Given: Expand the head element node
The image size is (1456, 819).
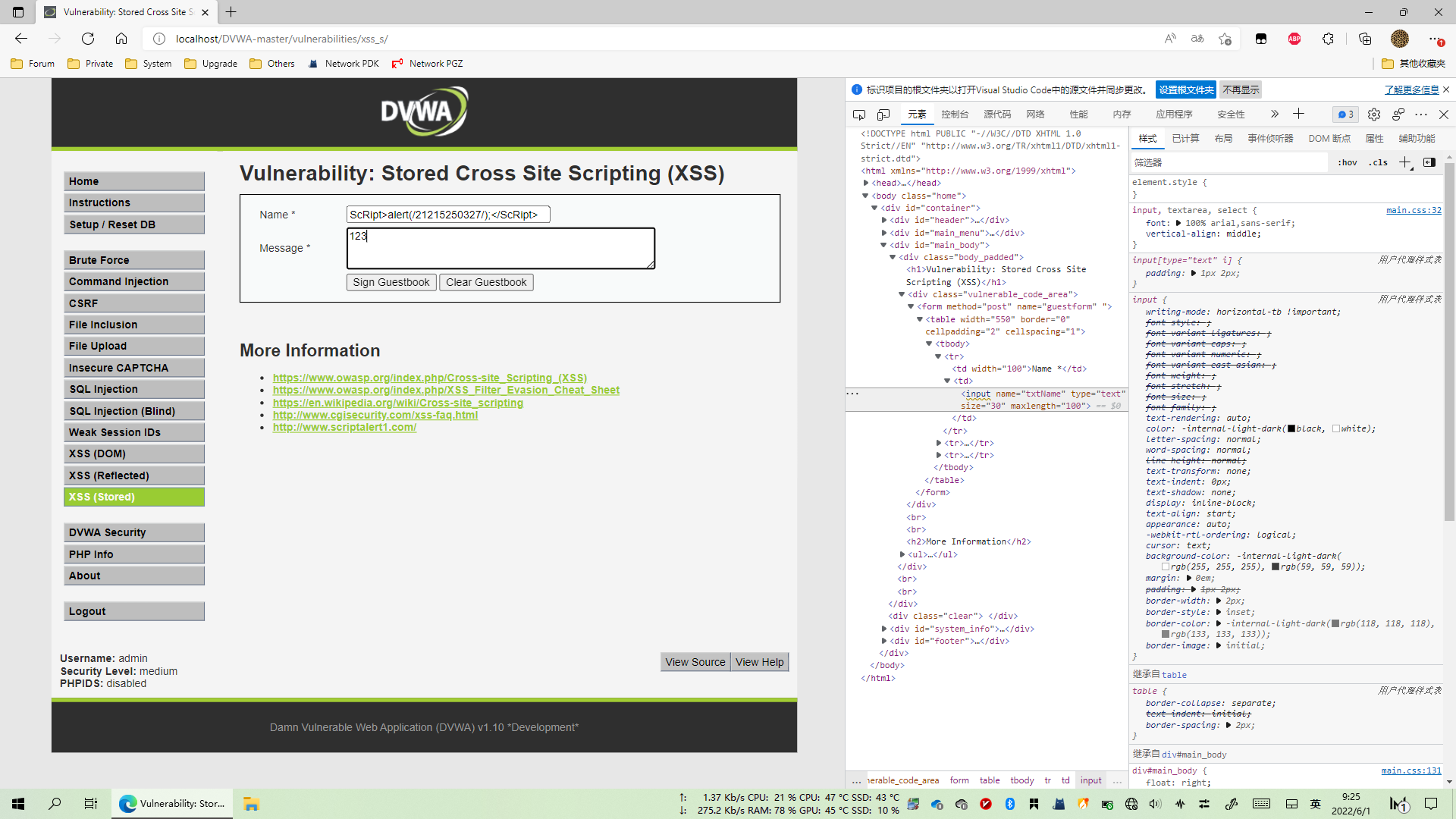Looking at the screenshot, I should 865,183.
